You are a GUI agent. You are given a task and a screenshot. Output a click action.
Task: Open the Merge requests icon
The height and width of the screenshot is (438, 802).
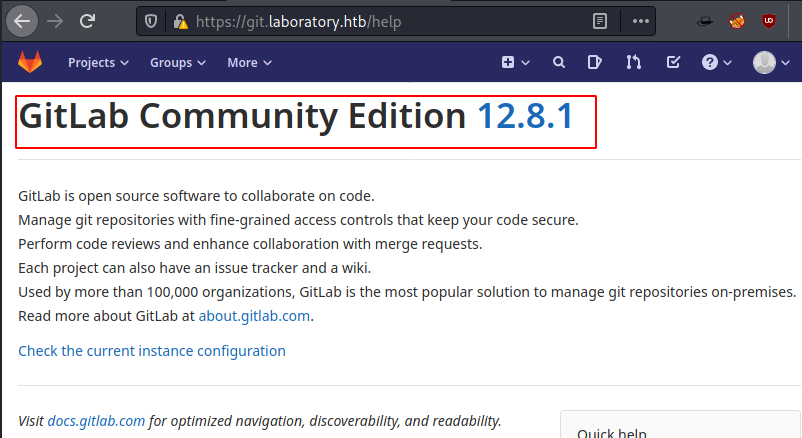633,62
